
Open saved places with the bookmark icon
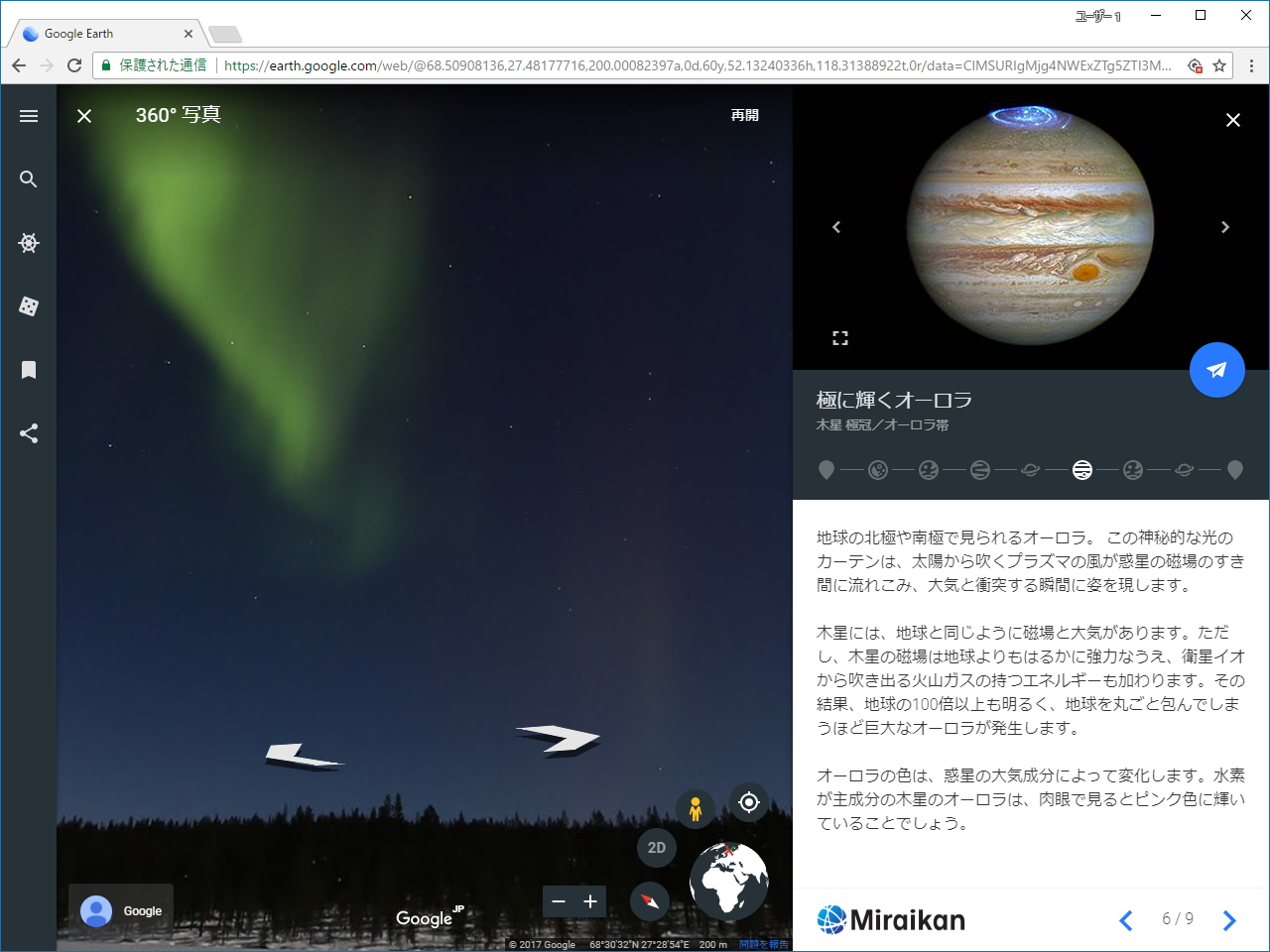click(29, 370)
